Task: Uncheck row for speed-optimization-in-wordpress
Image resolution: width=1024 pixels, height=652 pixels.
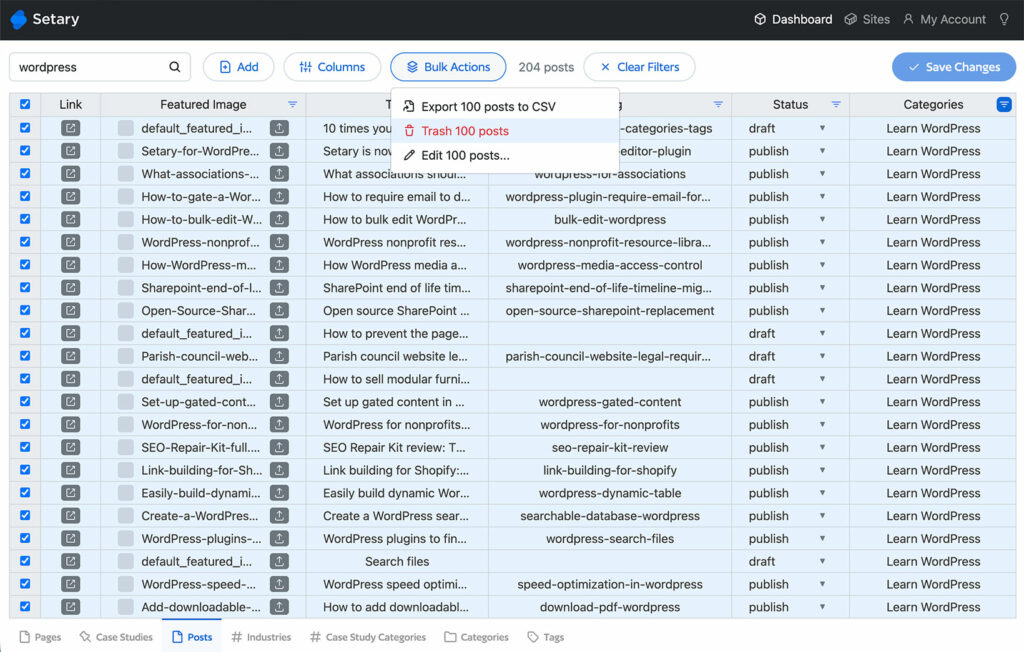Action: [x=25, y=583]
